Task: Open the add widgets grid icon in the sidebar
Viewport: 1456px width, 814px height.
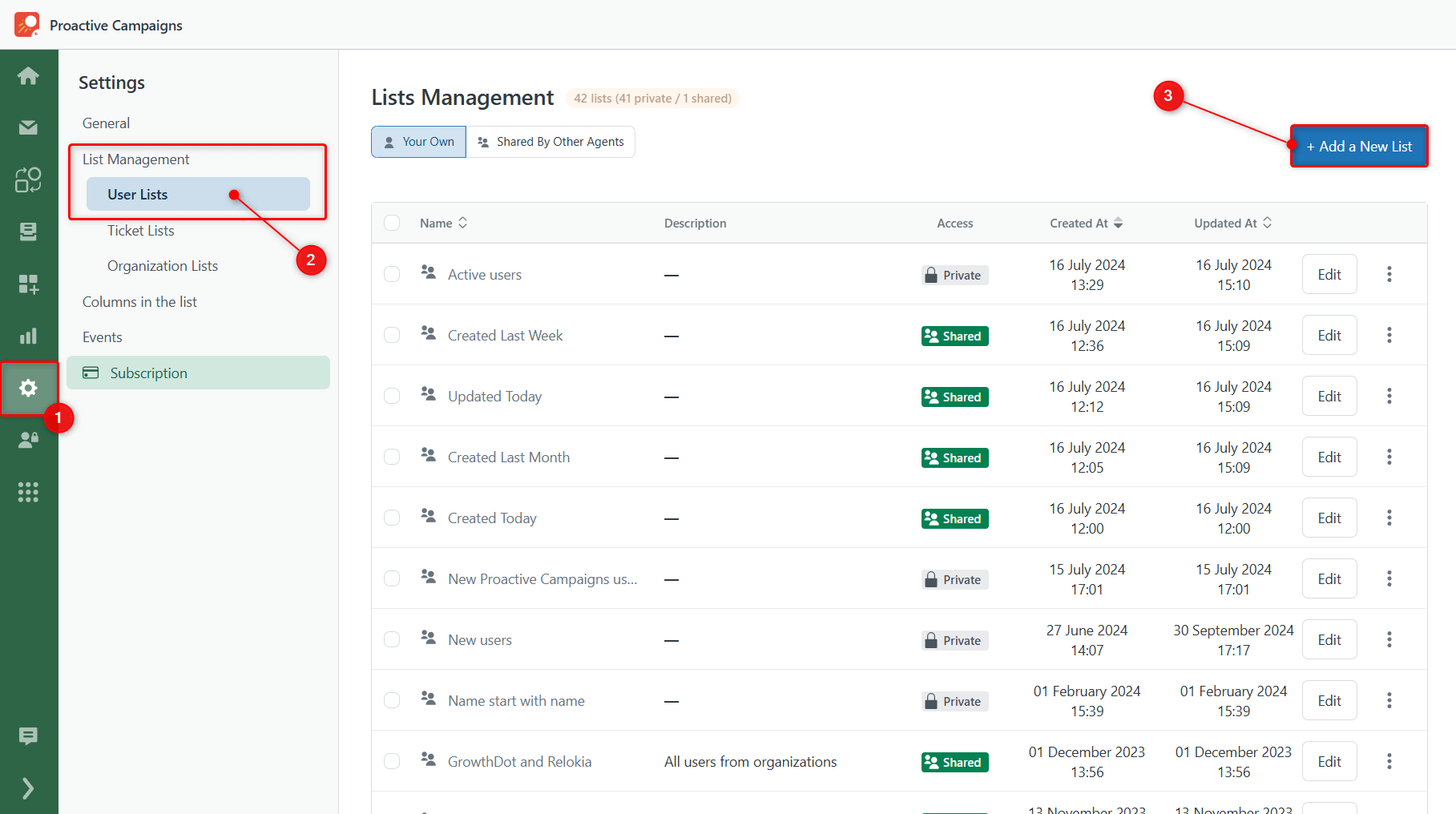Action: (28, 284)
